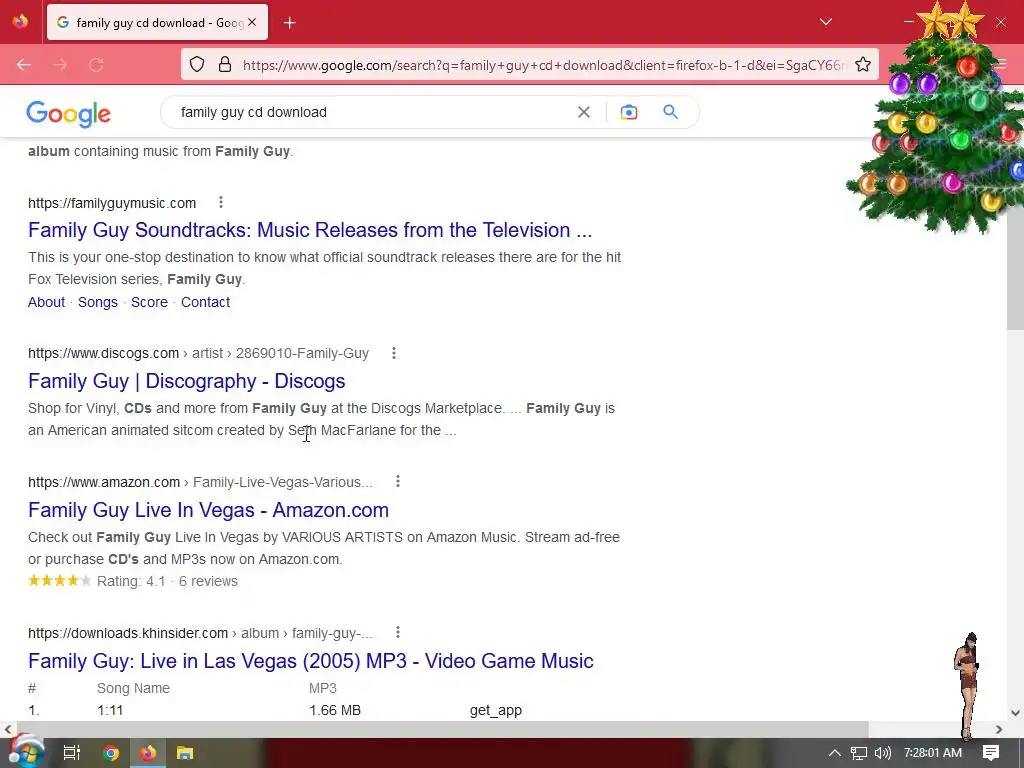Click the Song Name column header

click(133, 688)
